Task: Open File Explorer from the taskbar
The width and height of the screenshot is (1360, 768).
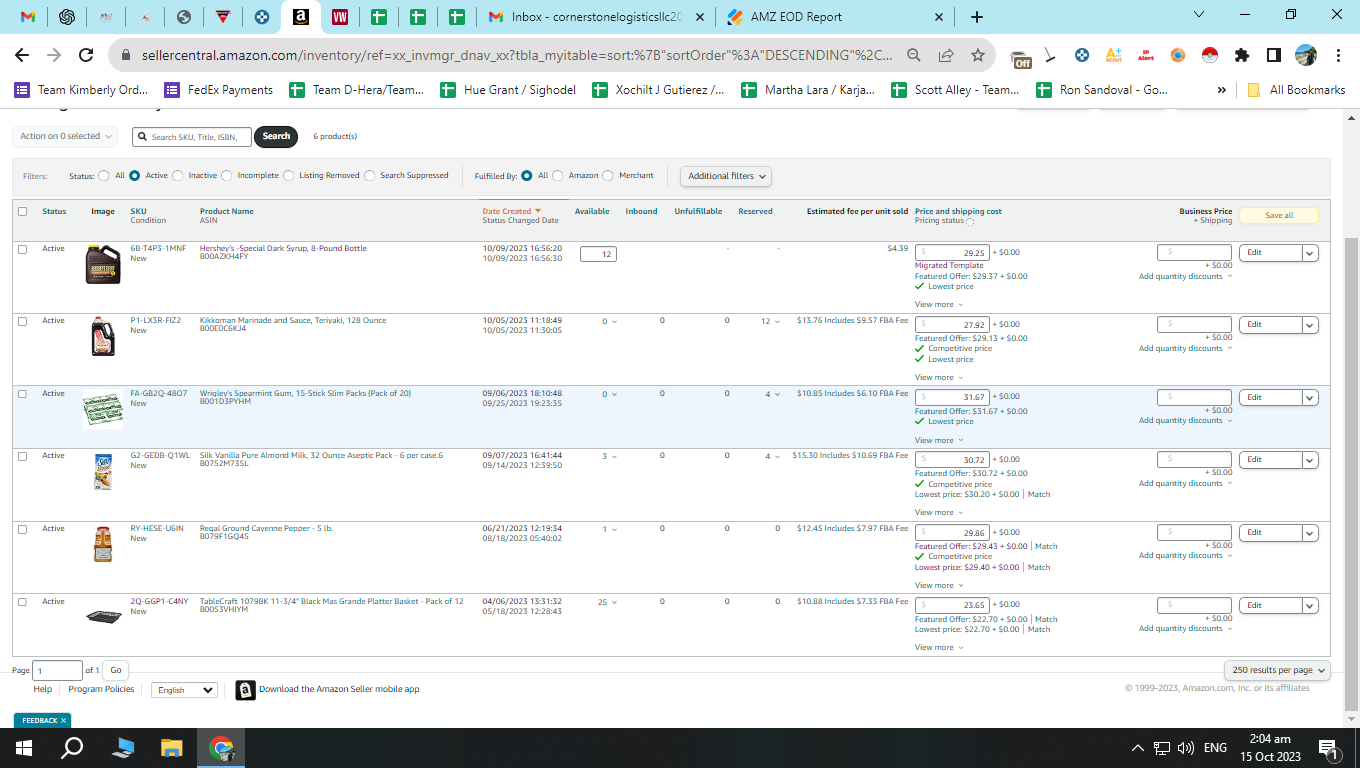Action: click(x=172, y=747)
